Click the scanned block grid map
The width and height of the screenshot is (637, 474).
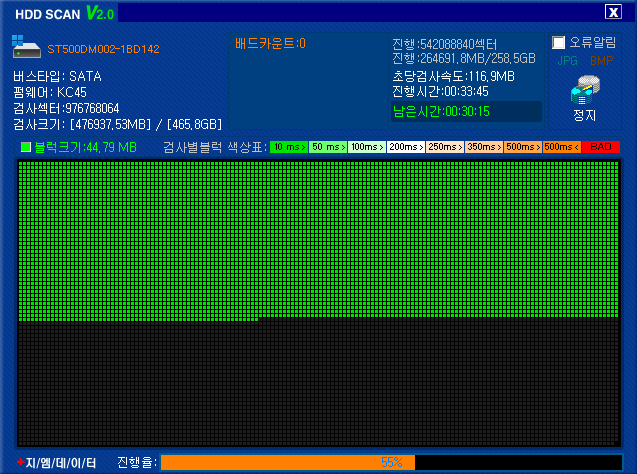(x=318, y=303)
